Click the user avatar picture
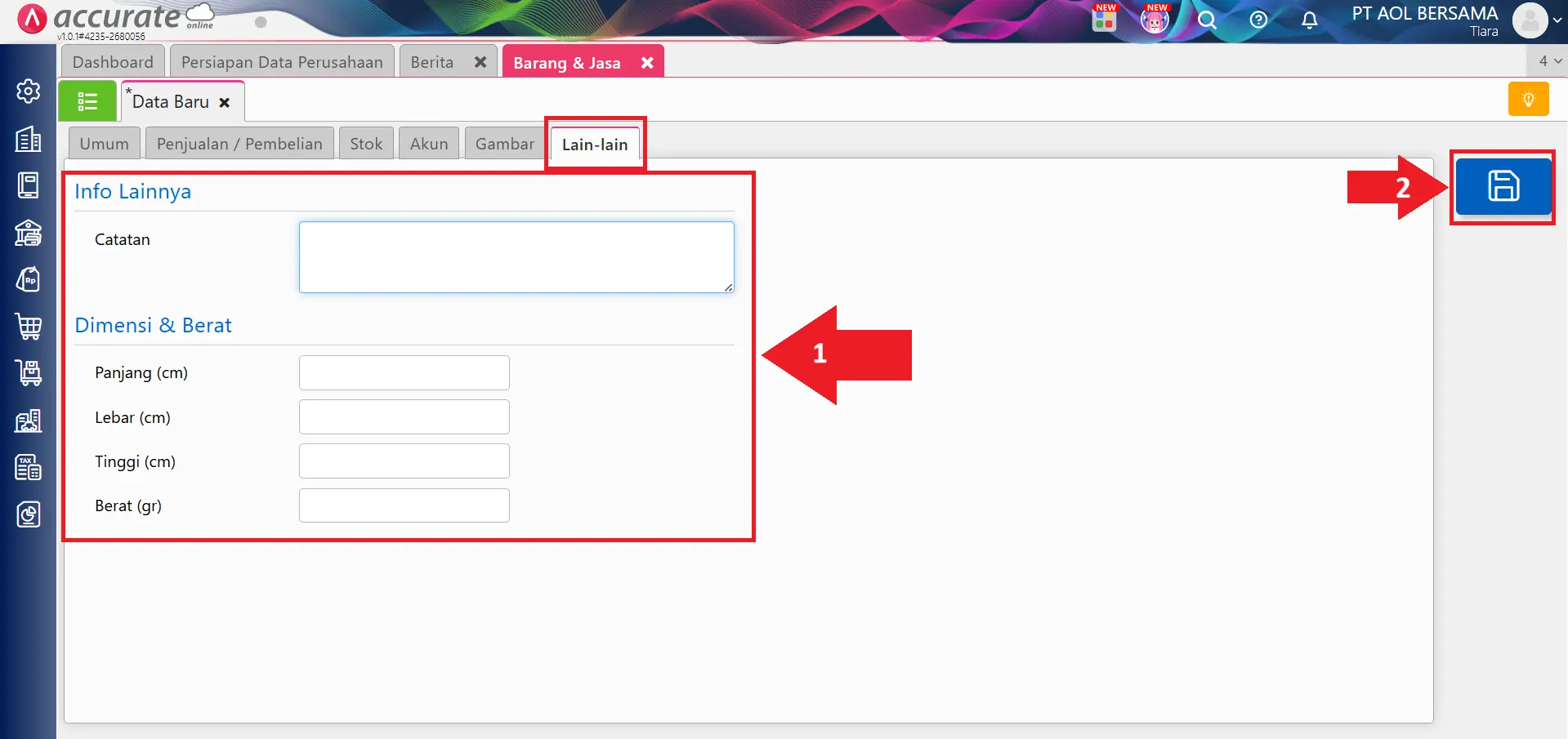Image resolution: width=1568 pixels, height=739 pixels. tap(1530, 20)
